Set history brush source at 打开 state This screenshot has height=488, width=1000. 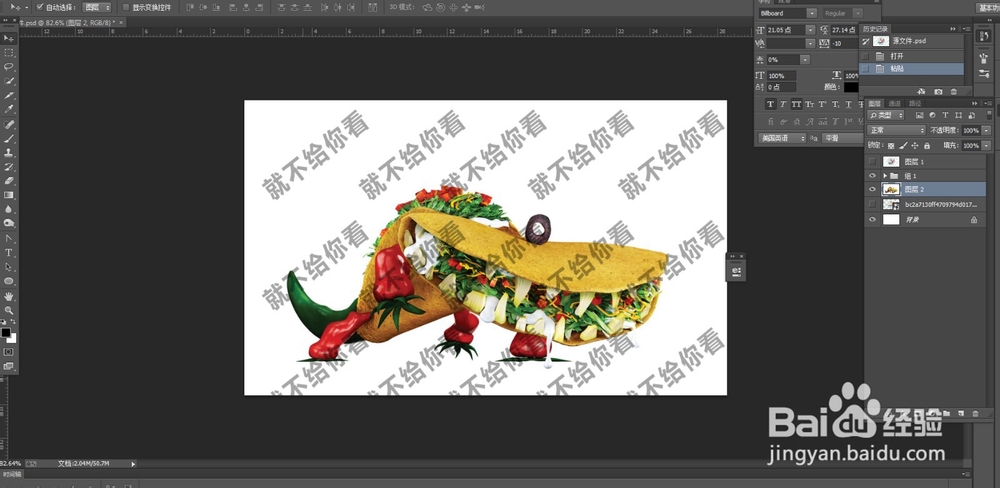click(x=865, y=56)
